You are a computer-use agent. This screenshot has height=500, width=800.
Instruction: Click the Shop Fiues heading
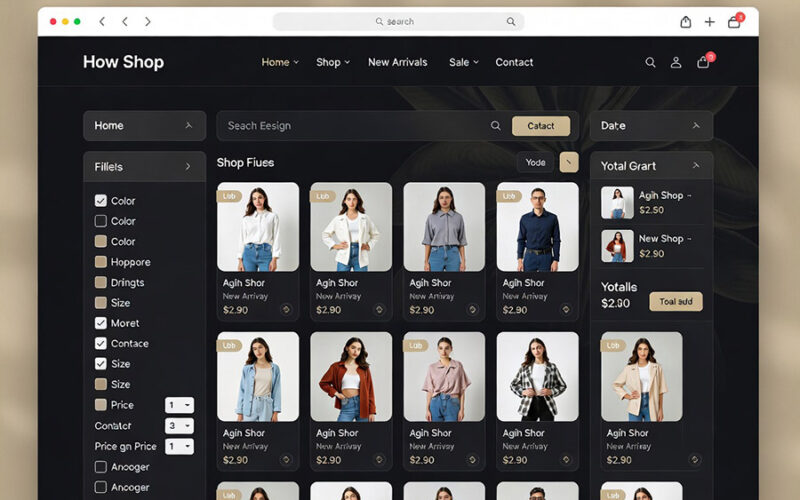pyautogui.click(x=245, y=162)
